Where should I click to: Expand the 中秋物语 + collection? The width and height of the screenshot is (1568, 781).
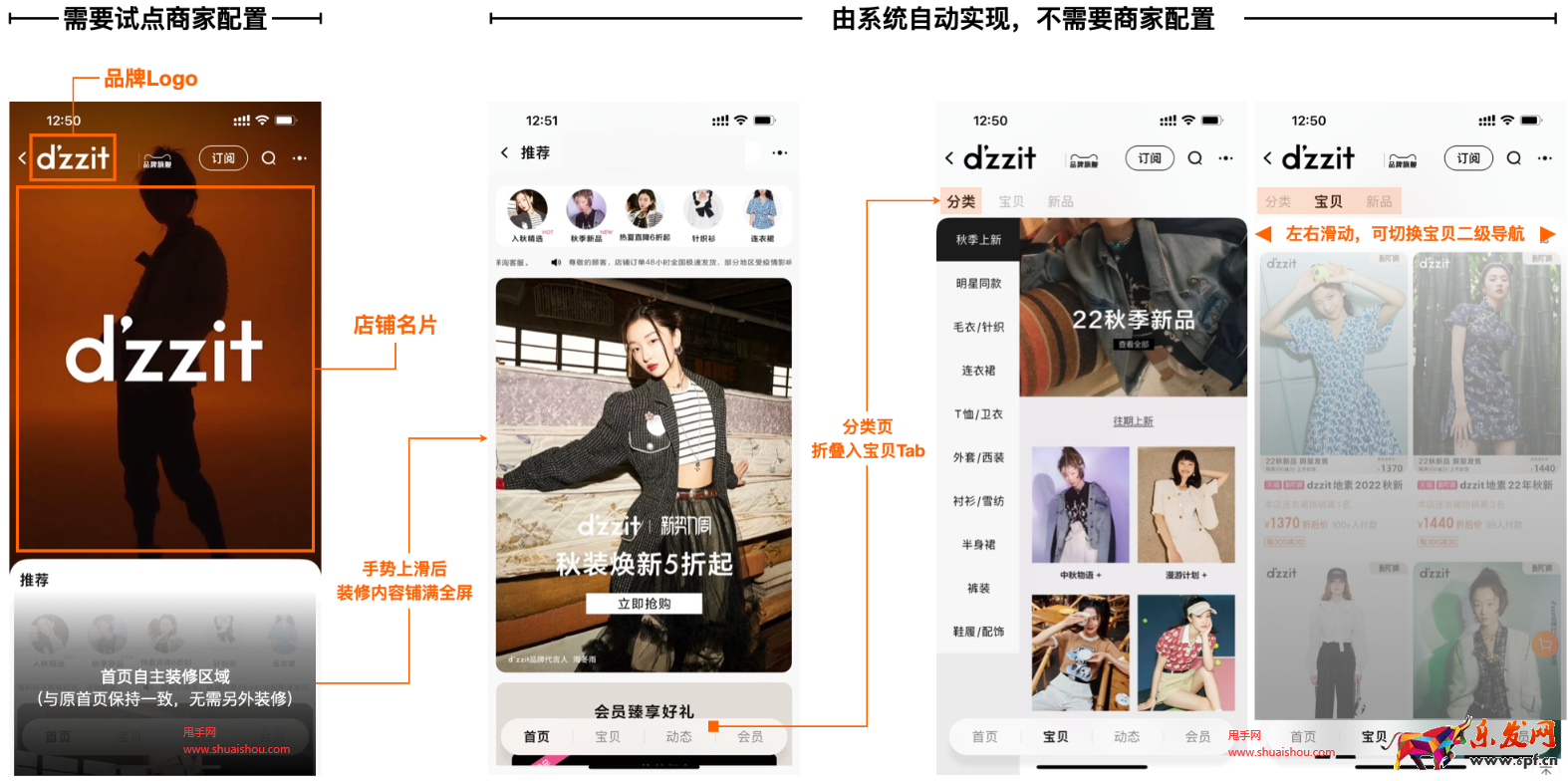coord(1080,575)
